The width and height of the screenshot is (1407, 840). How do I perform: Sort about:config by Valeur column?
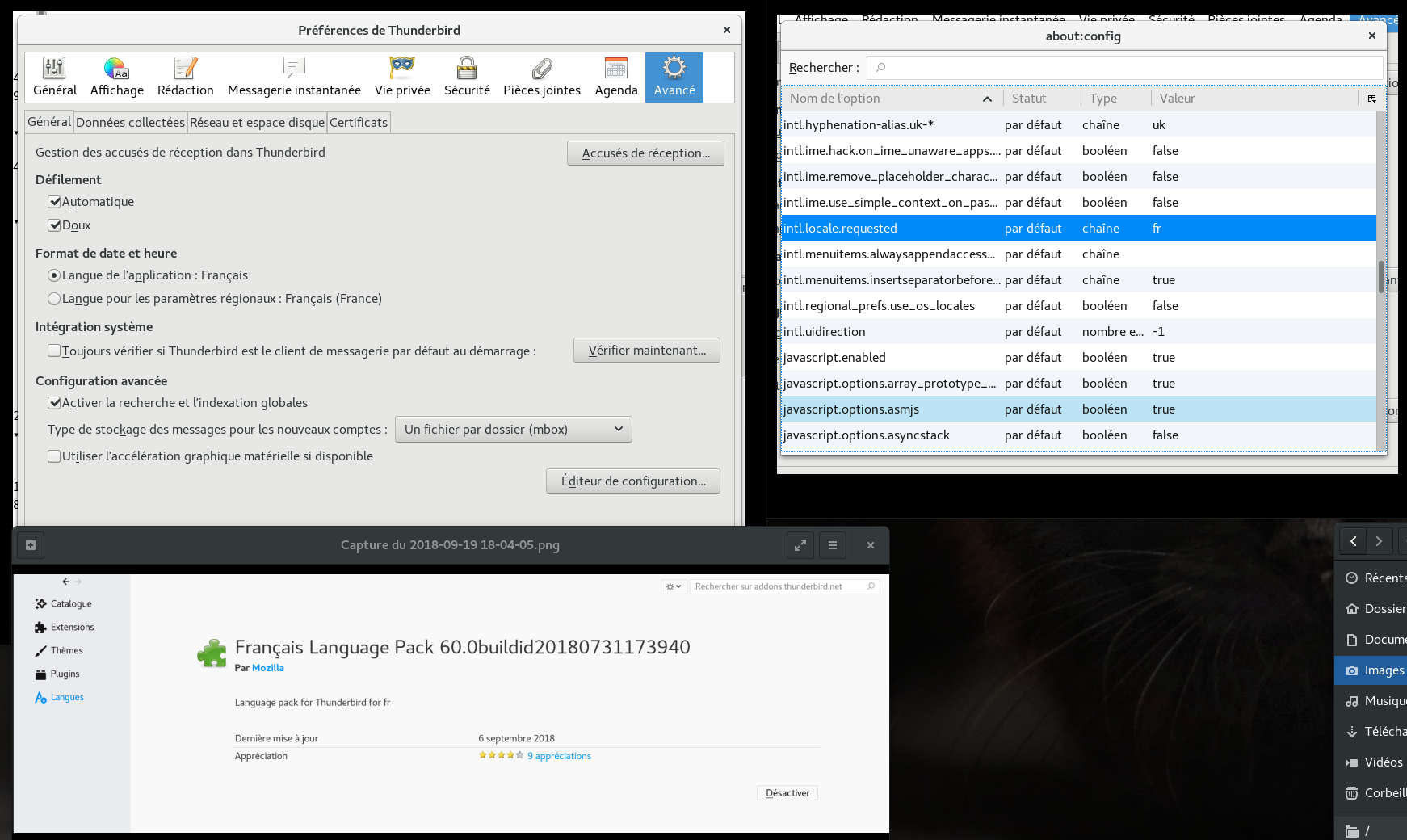coord(1254,99)
